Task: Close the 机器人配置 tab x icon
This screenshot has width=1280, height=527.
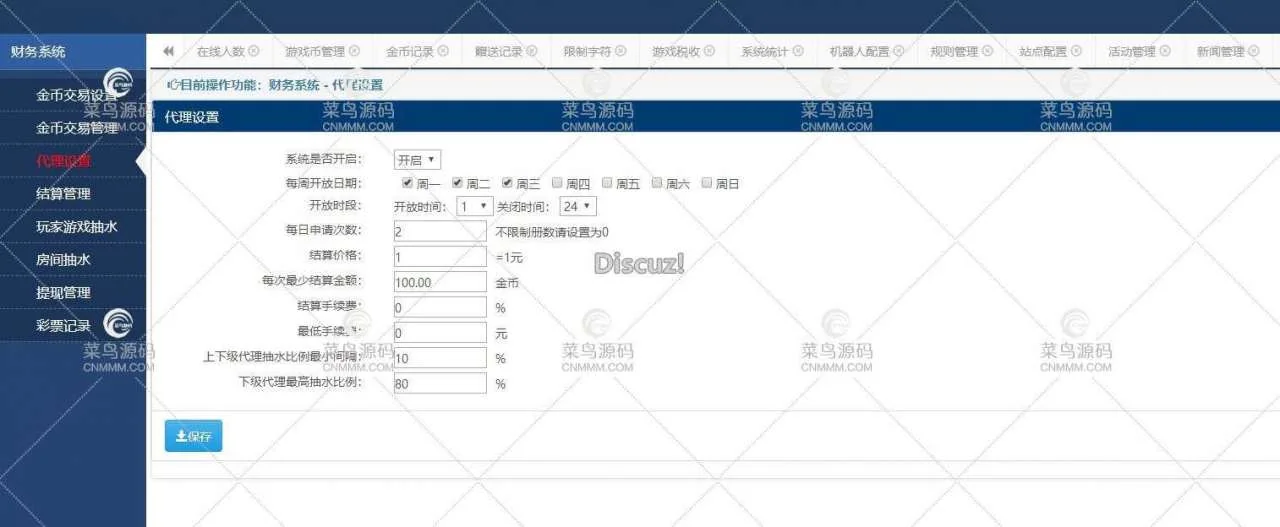Action: tap(898, 51)
